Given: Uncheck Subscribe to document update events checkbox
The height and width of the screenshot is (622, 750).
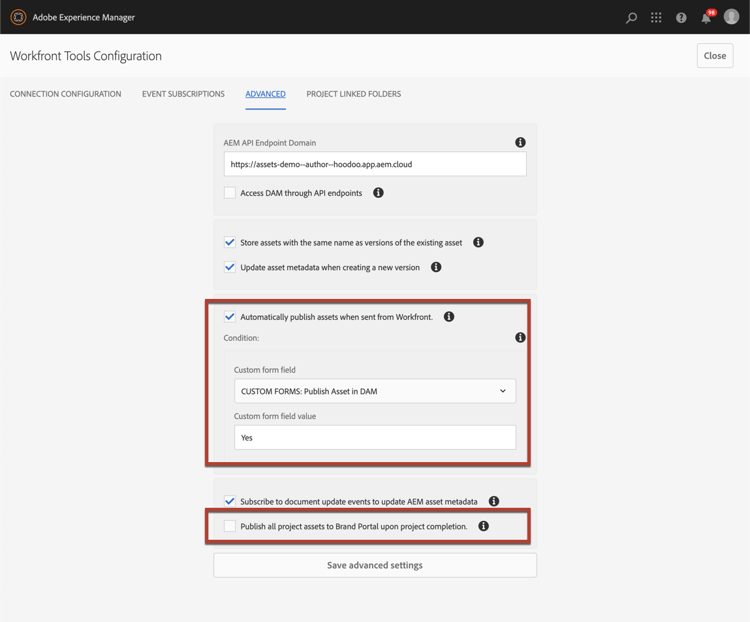Looking at the screenshot, I should (x=230, y=501).
